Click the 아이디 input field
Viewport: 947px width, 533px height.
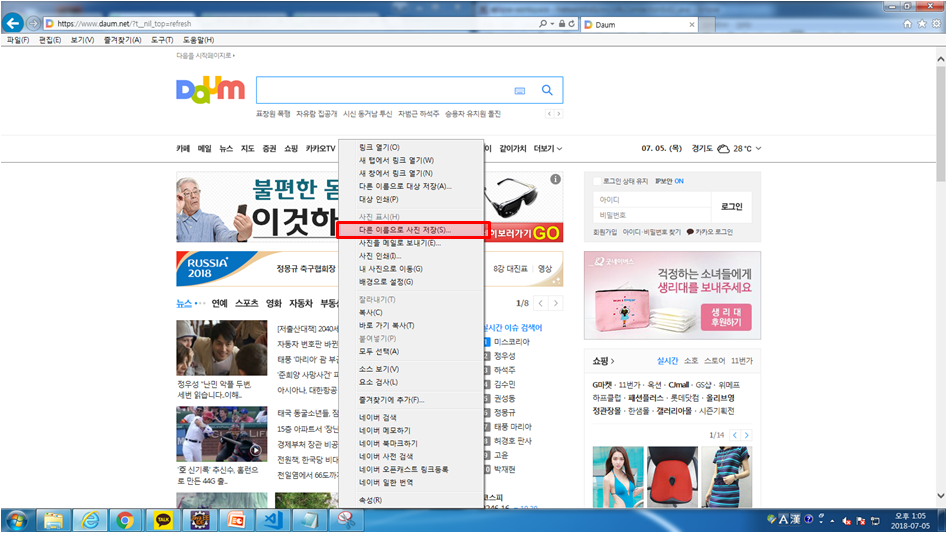tap(652, 200)
